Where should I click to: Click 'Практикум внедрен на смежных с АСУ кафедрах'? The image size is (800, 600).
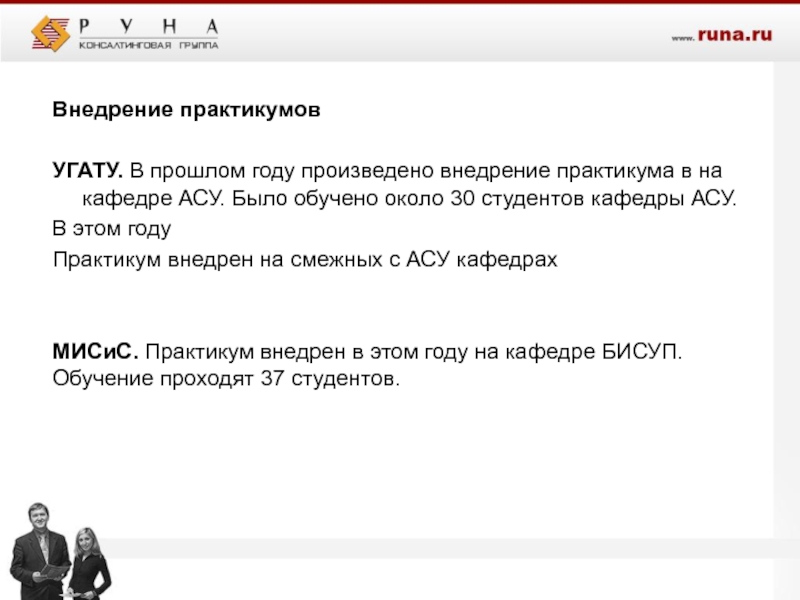point(305,260)
